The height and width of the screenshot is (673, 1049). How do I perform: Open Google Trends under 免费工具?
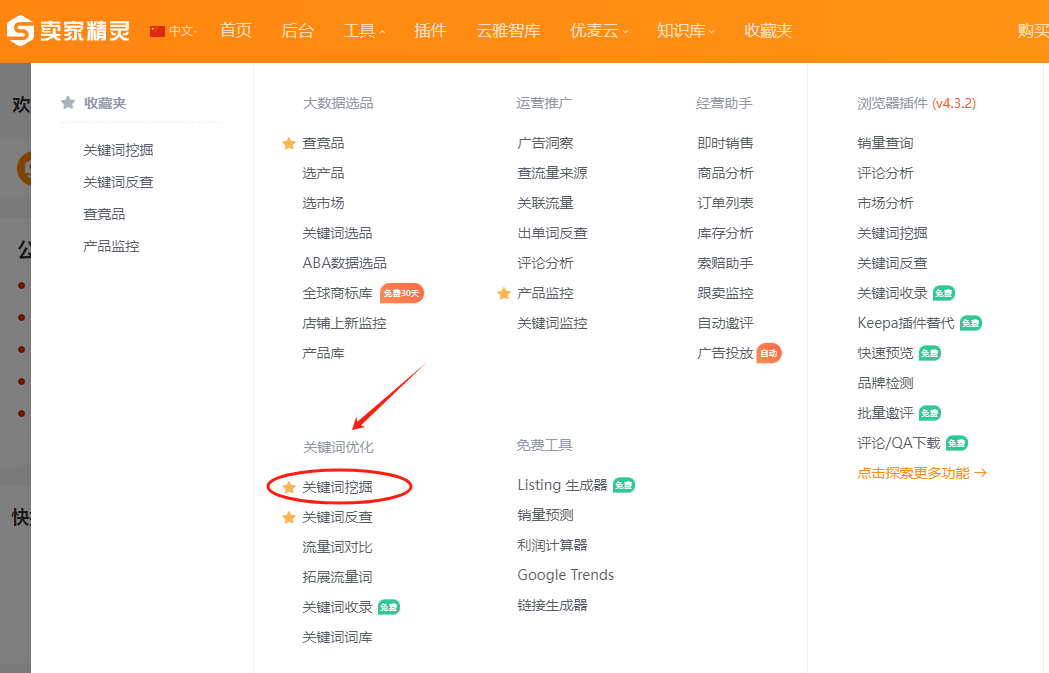(x=565, y=574)
